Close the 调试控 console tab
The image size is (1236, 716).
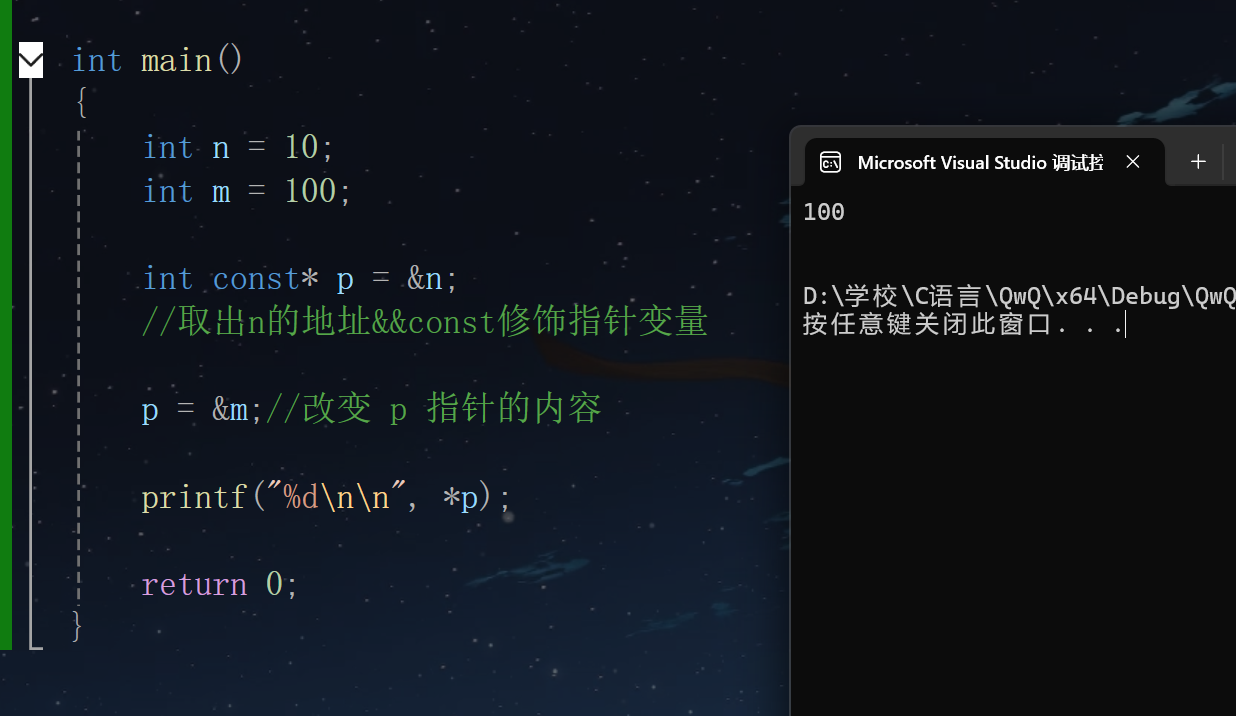tap(1132, 161)
